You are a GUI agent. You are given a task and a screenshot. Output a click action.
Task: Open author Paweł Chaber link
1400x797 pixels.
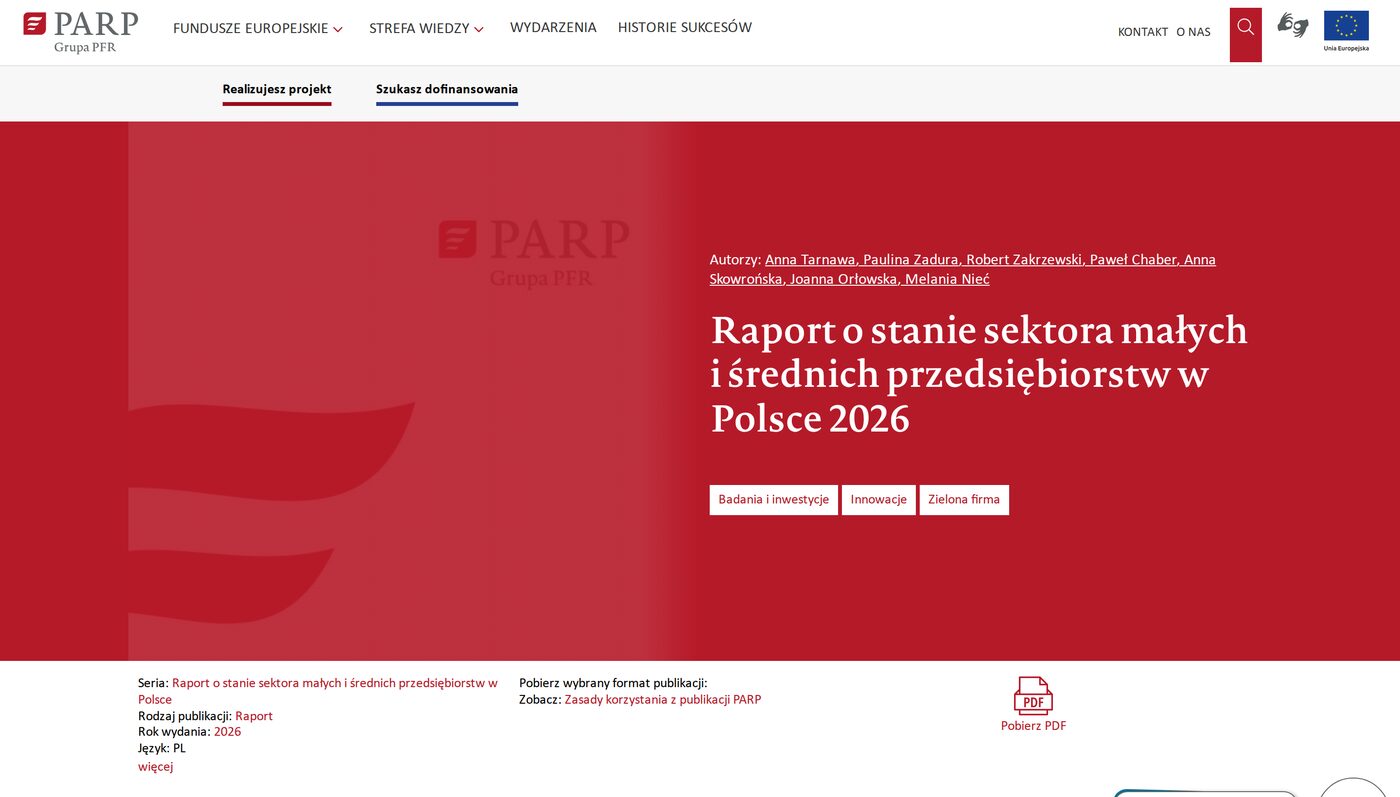pos(1133,260)
